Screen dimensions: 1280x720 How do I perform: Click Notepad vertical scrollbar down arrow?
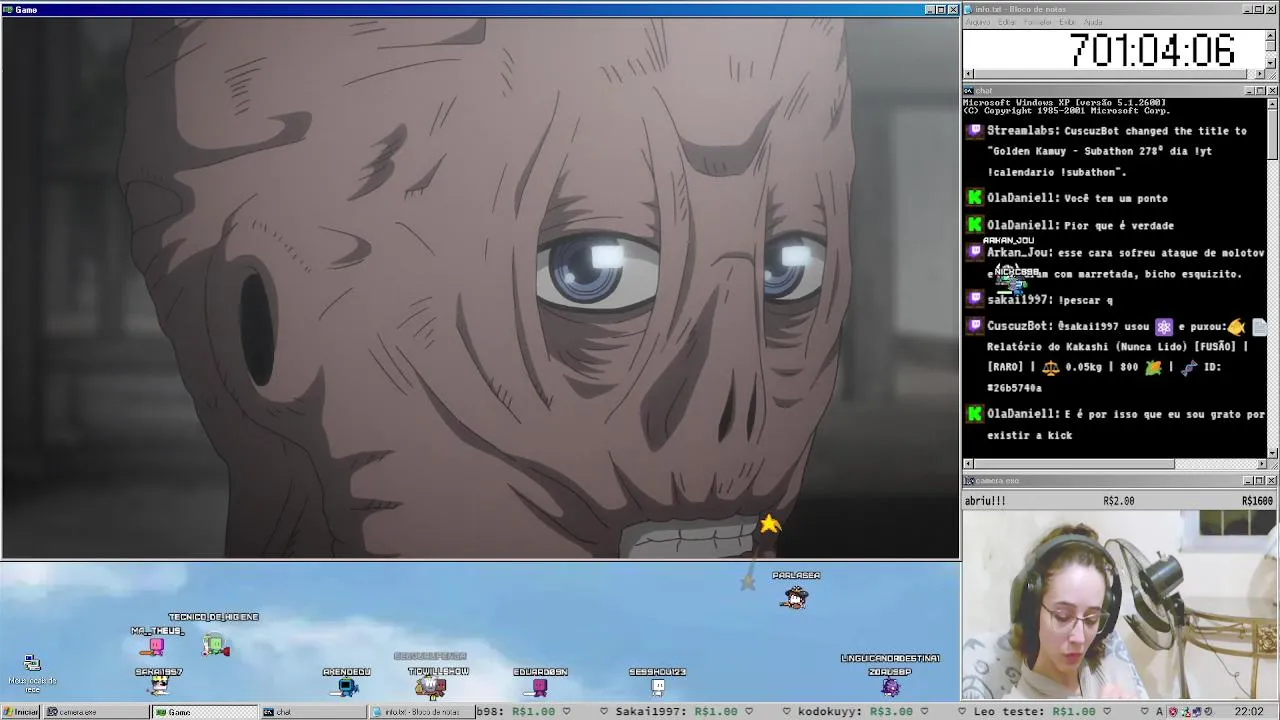tap(1271, 63)
